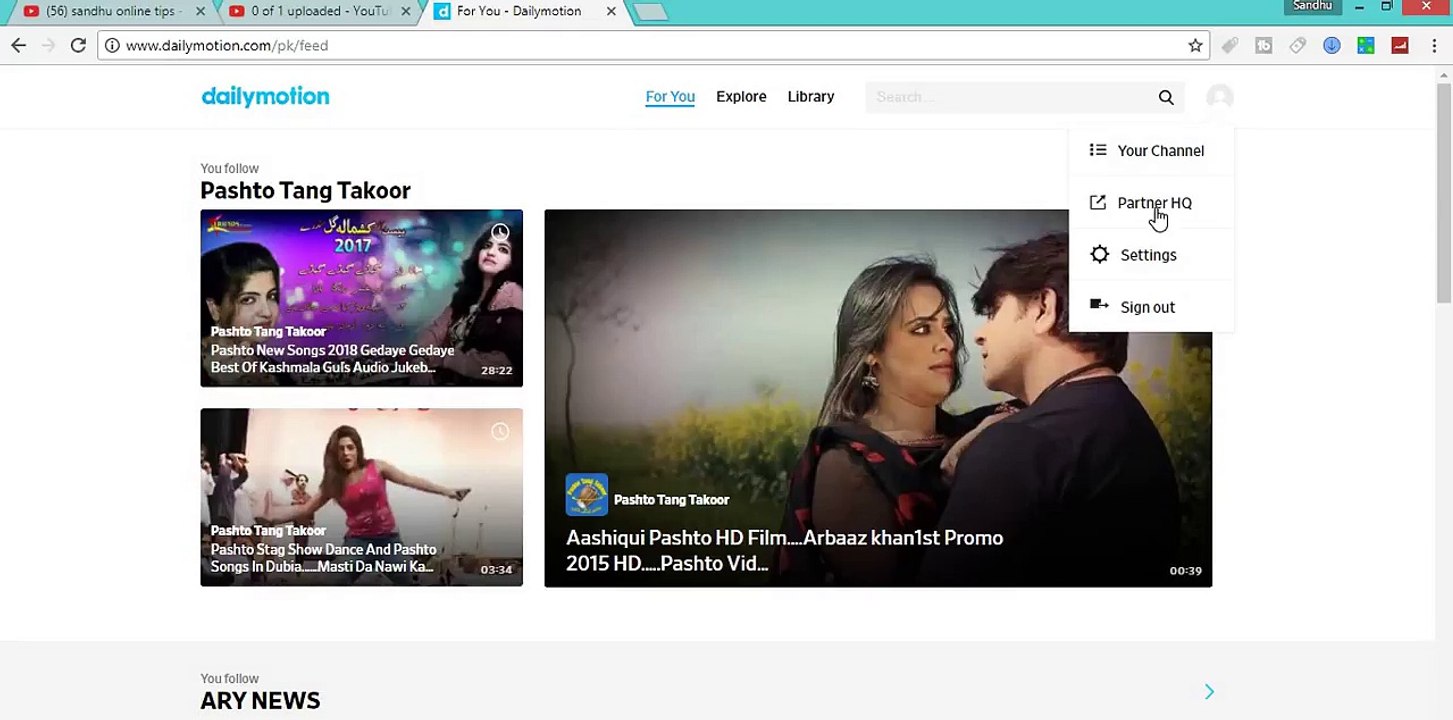Image resolution: width=1453 pixels, height=720 pixels.
Task: Click the Pashto Tang Takoor section heading
Action: 305,191
